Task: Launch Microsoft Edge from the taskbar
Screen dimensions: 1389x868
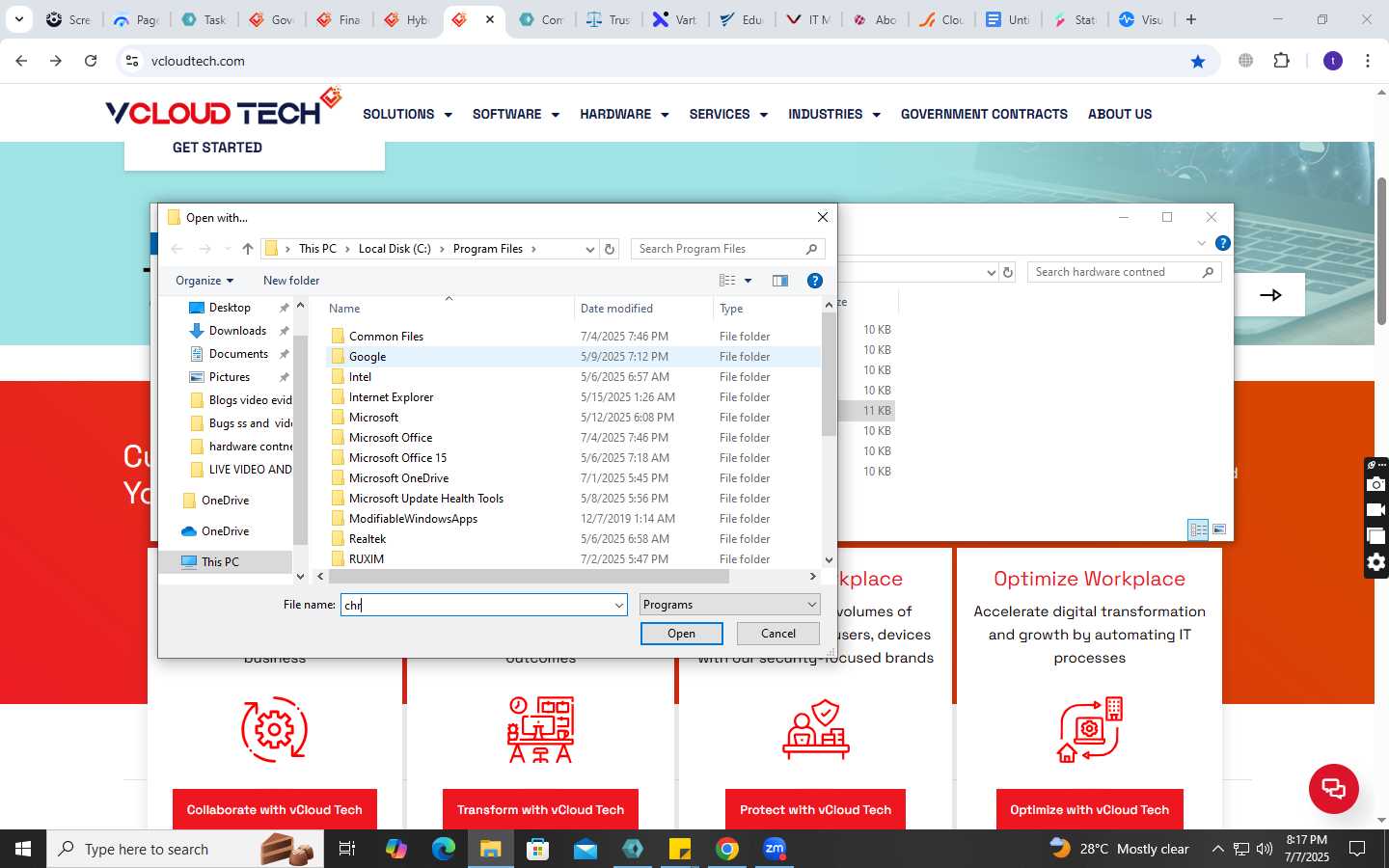Action: coord(443,849)
